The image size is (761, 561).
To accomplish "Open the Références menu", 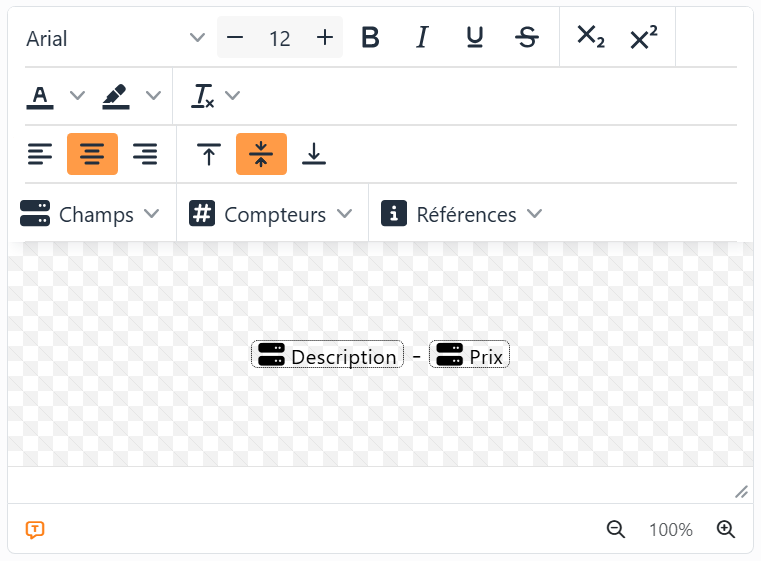I will [462, 214].
